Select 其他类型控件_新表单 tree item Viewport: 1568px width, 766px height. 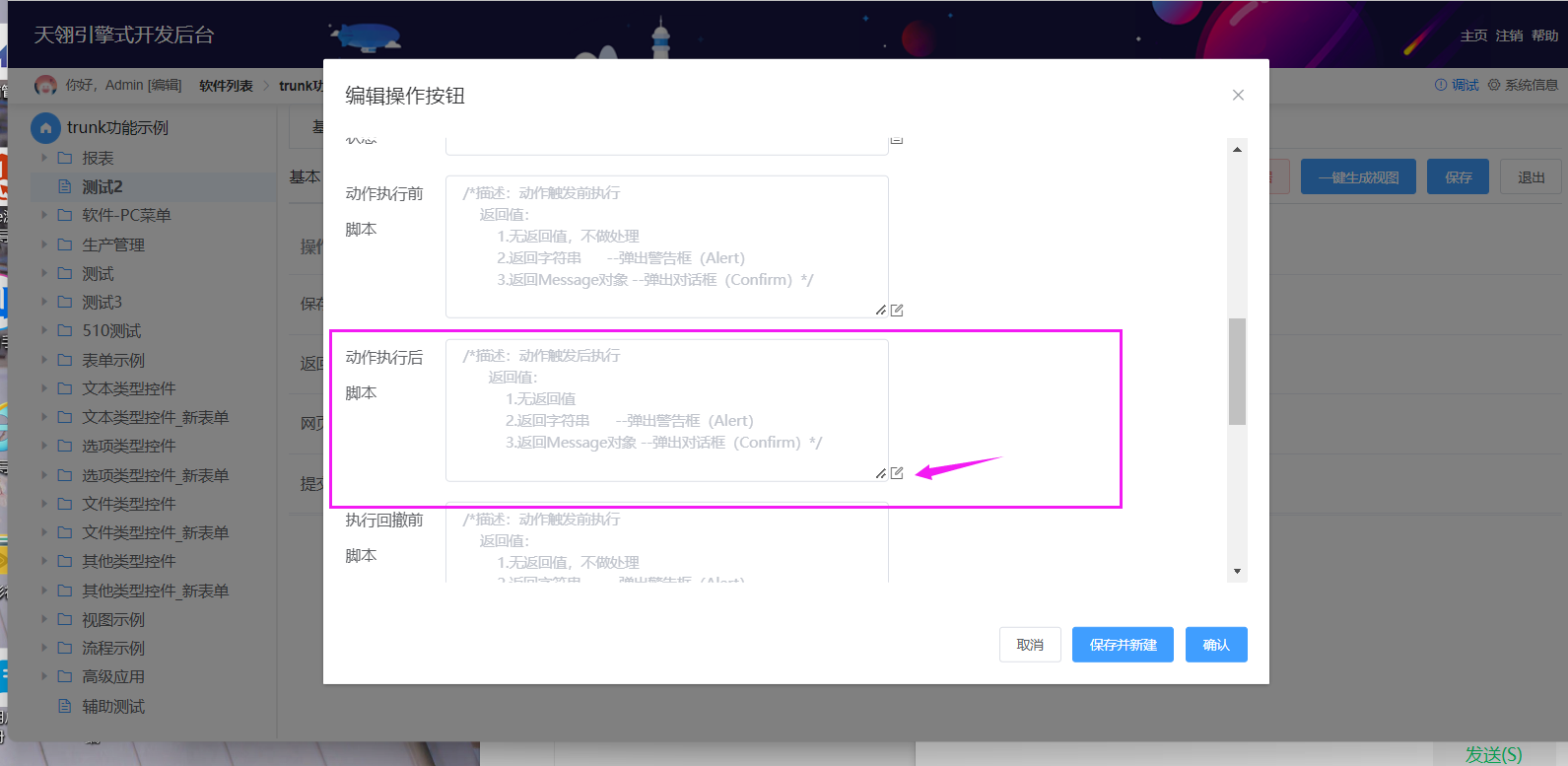pos(156,591)
